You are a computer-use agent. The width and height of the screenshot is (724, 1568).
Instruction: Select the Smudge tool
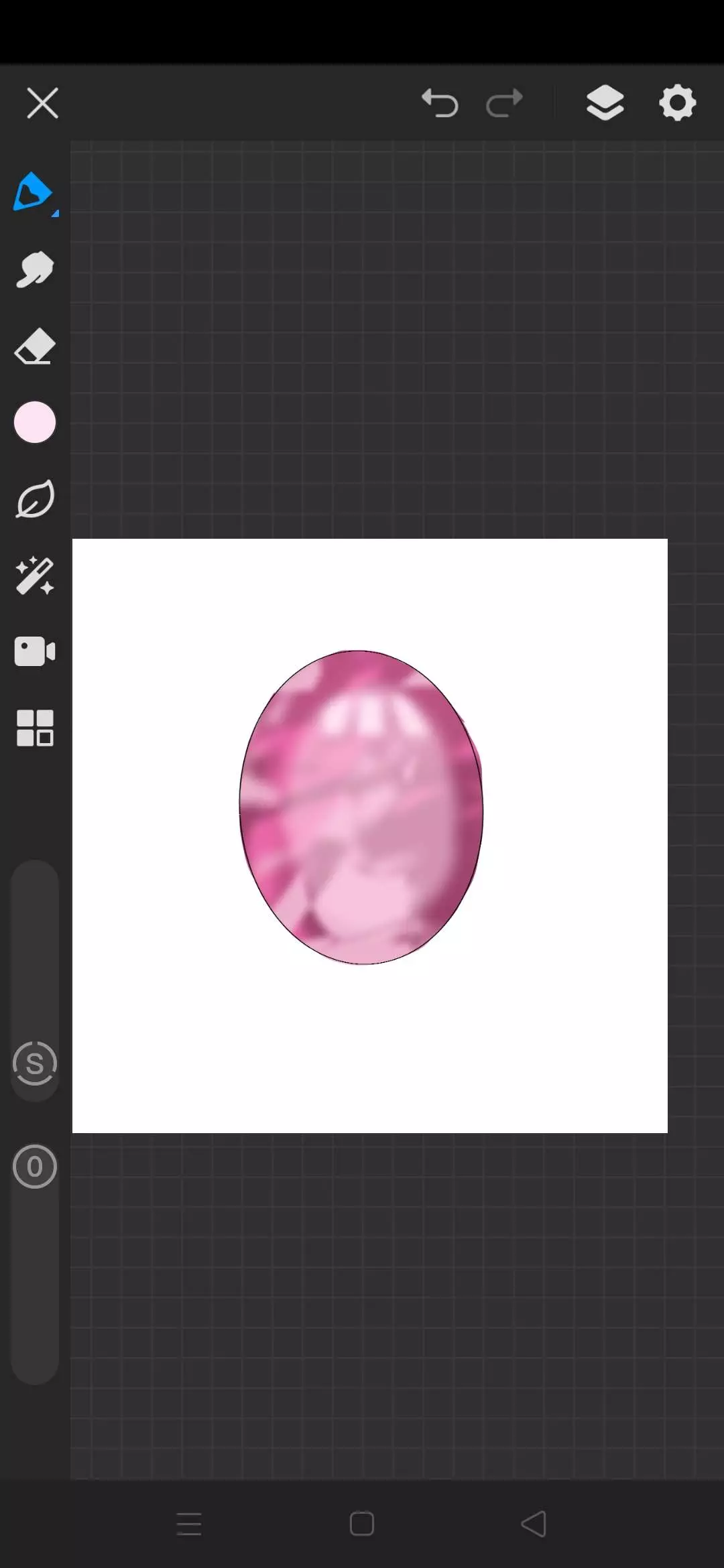click(x=35, y=269)
